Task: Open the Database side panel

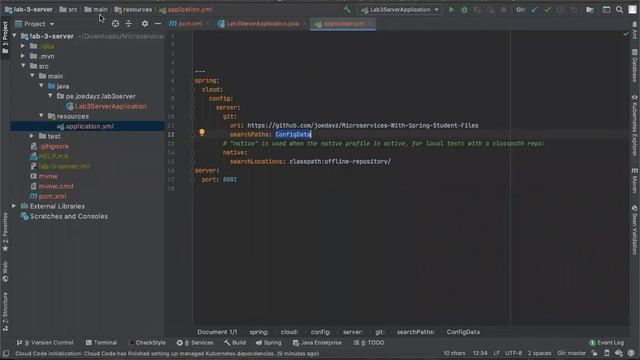Action: coord(635,65)
